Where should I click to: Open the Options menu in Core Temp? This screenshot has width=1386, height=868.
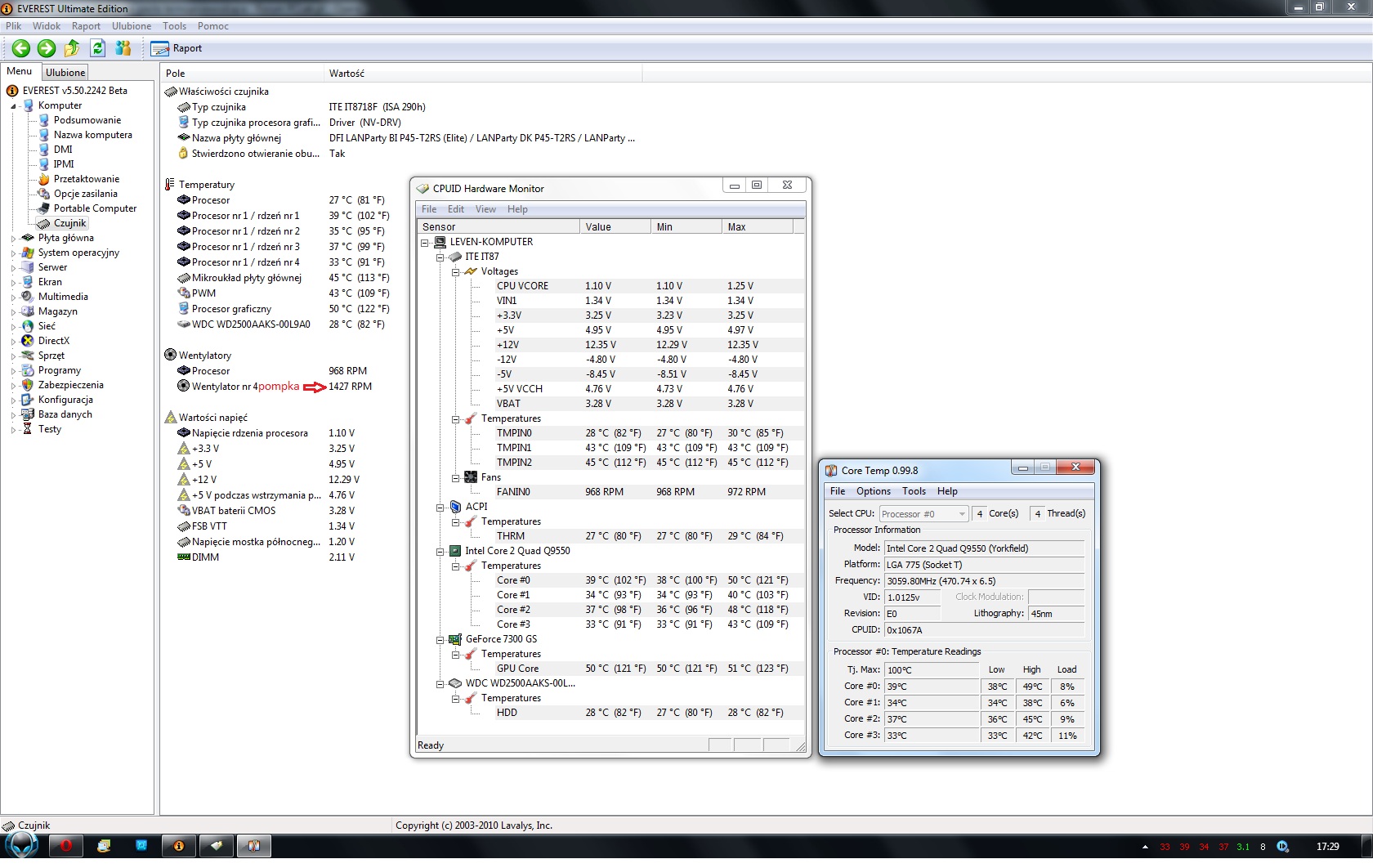[874, 491]
